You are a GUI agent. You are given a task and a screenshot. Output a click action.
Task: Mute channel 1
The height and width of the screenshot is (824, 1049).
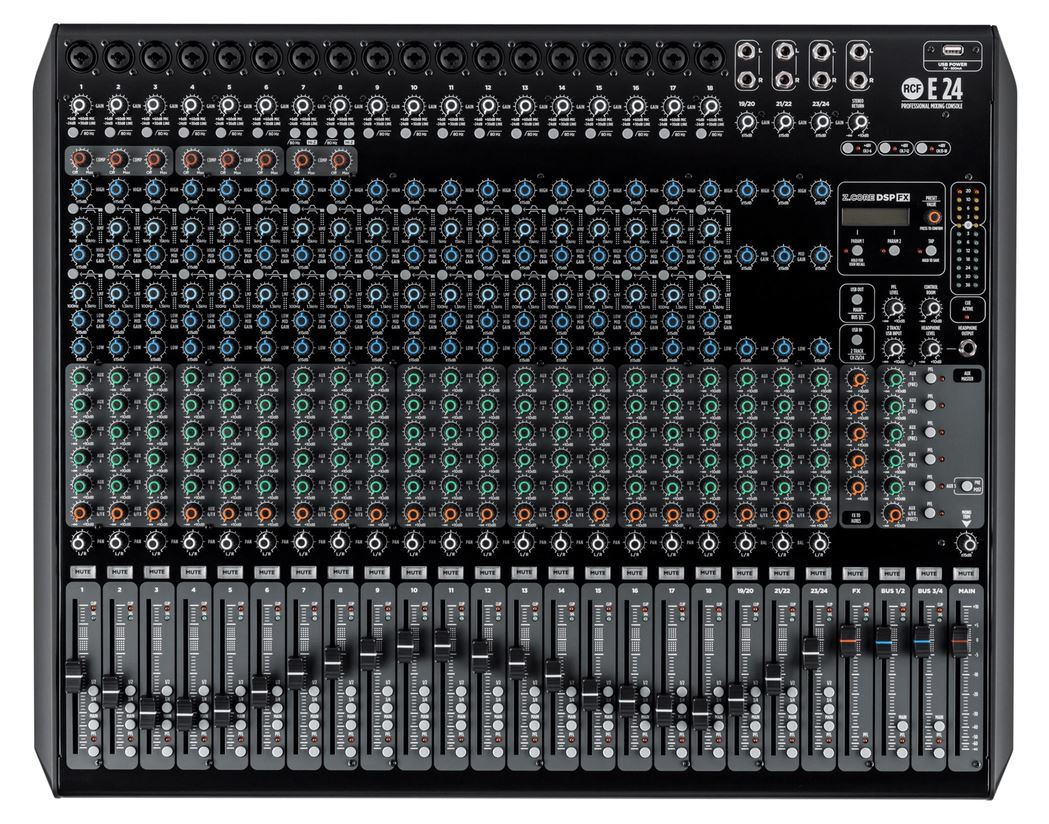tap(83, 573)
